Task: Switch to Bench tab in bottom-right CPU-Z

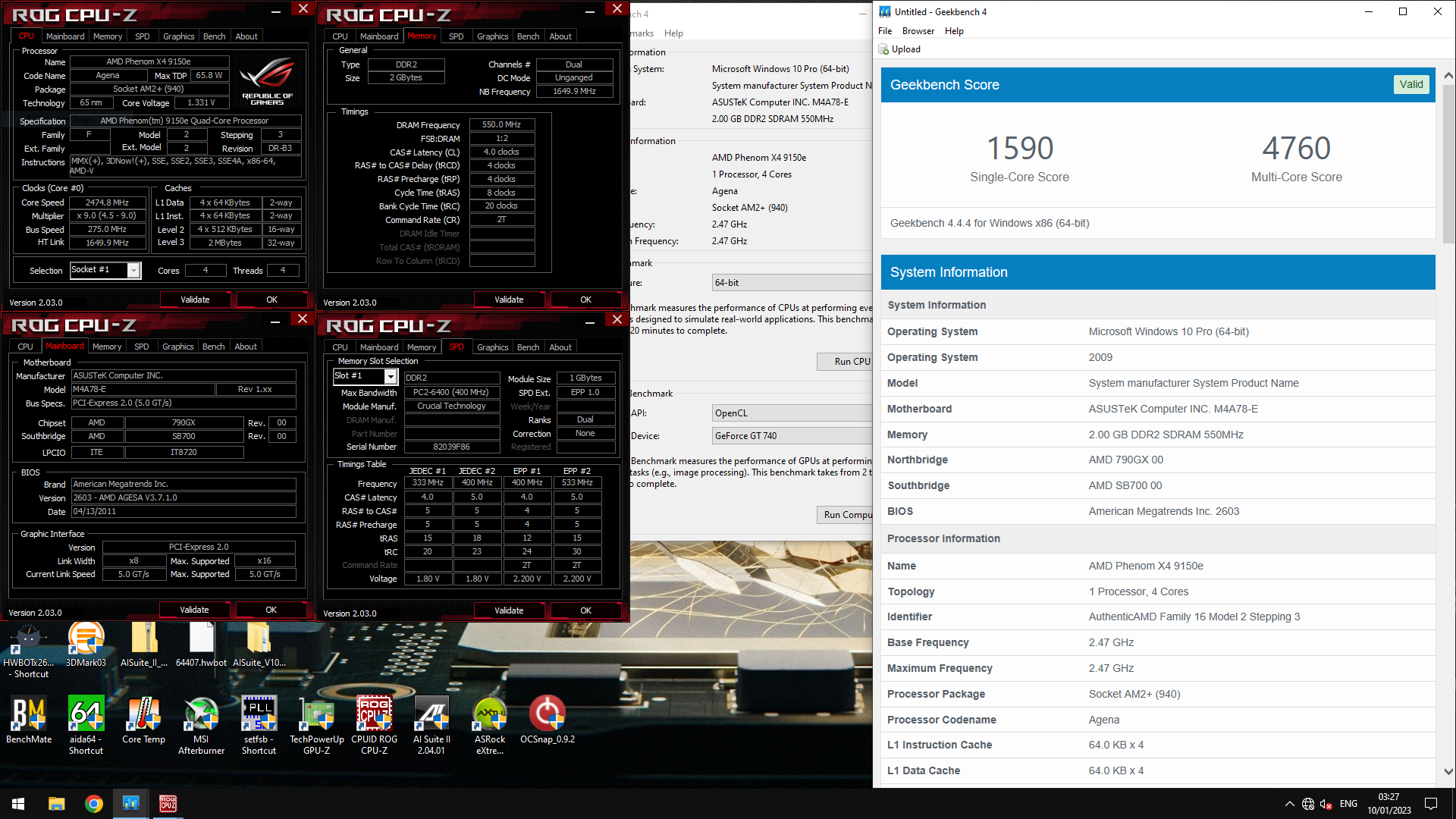Action: pyautogui.click(x=528, y=347)
